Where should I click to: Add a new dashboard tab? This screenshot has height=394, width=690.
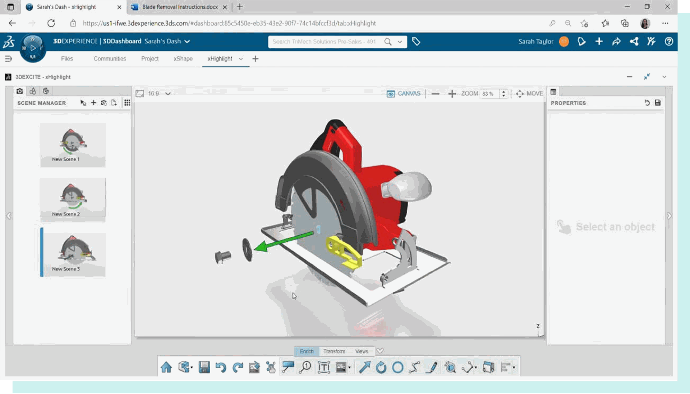click(x=255, y=59)
